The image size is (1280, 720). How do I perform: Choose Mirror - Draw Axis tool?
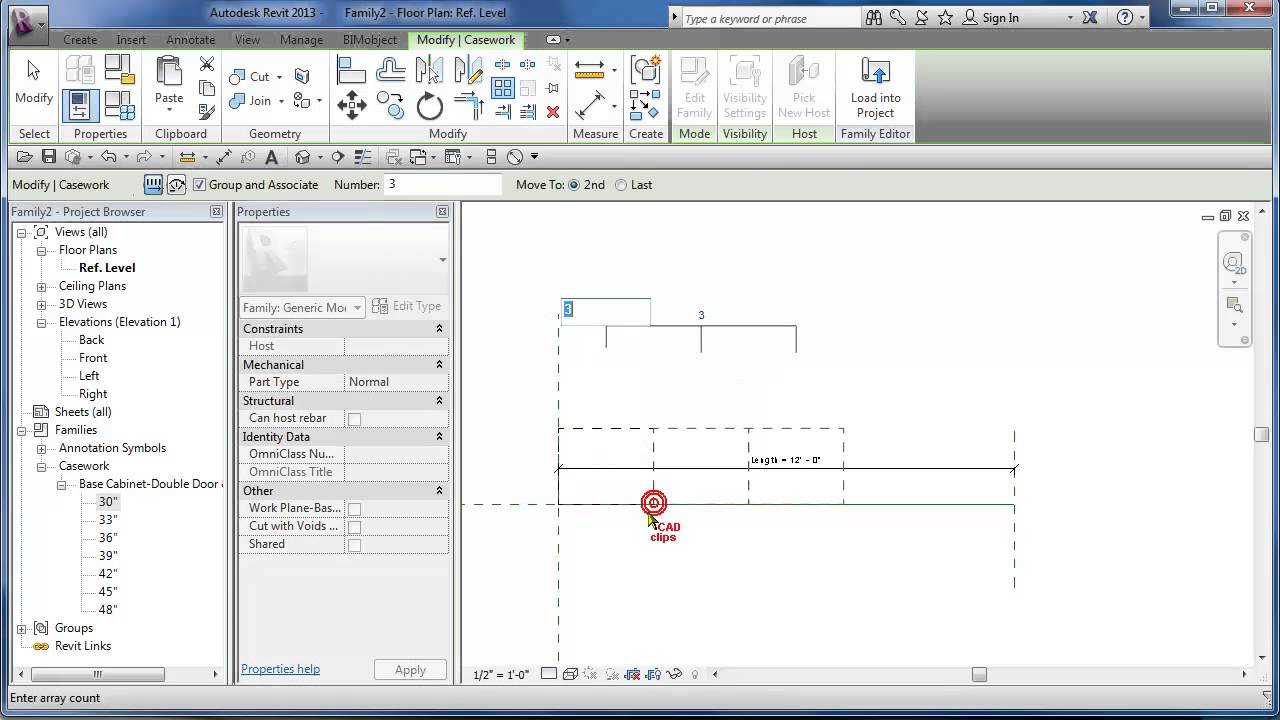tap(468, 70)
